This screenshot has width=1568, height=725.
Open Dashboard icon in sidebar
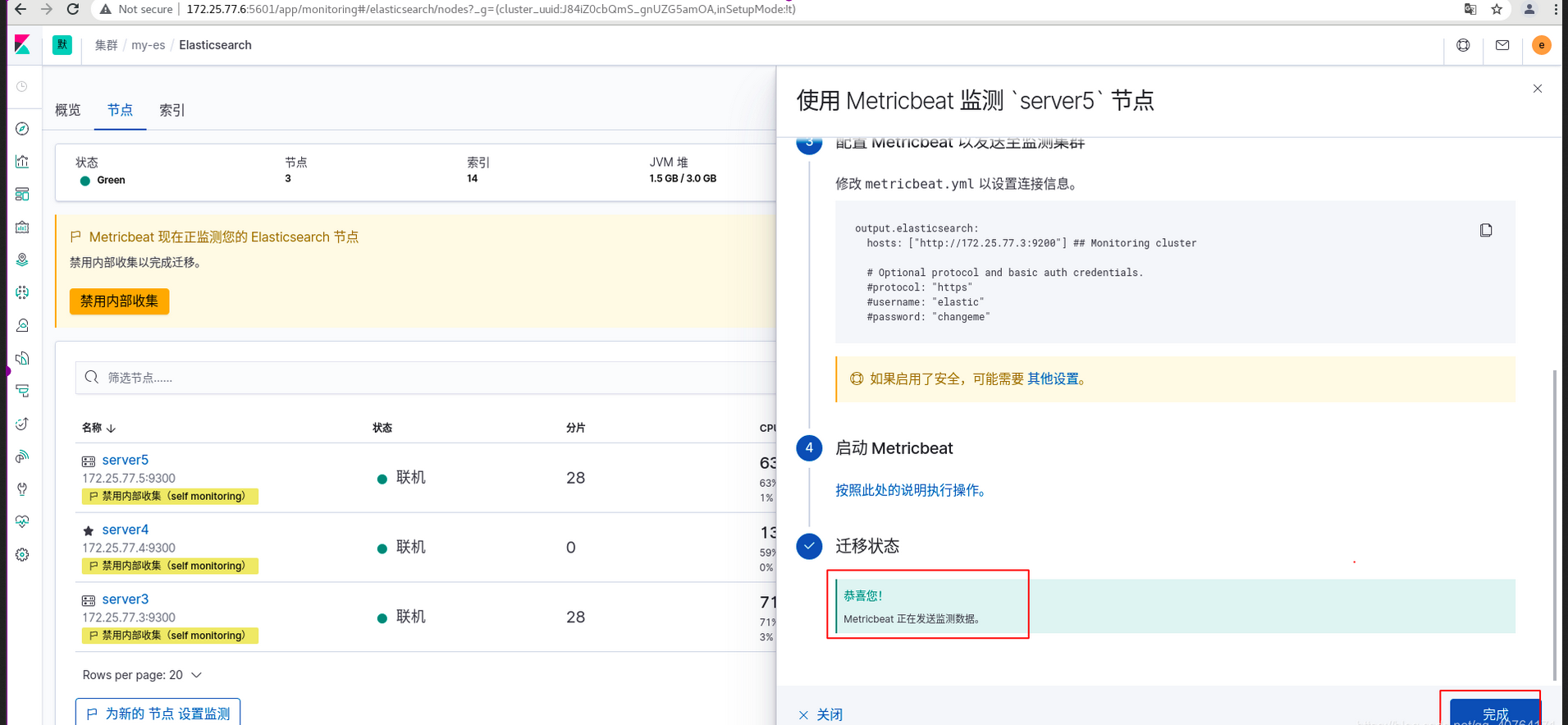(22, 195)
